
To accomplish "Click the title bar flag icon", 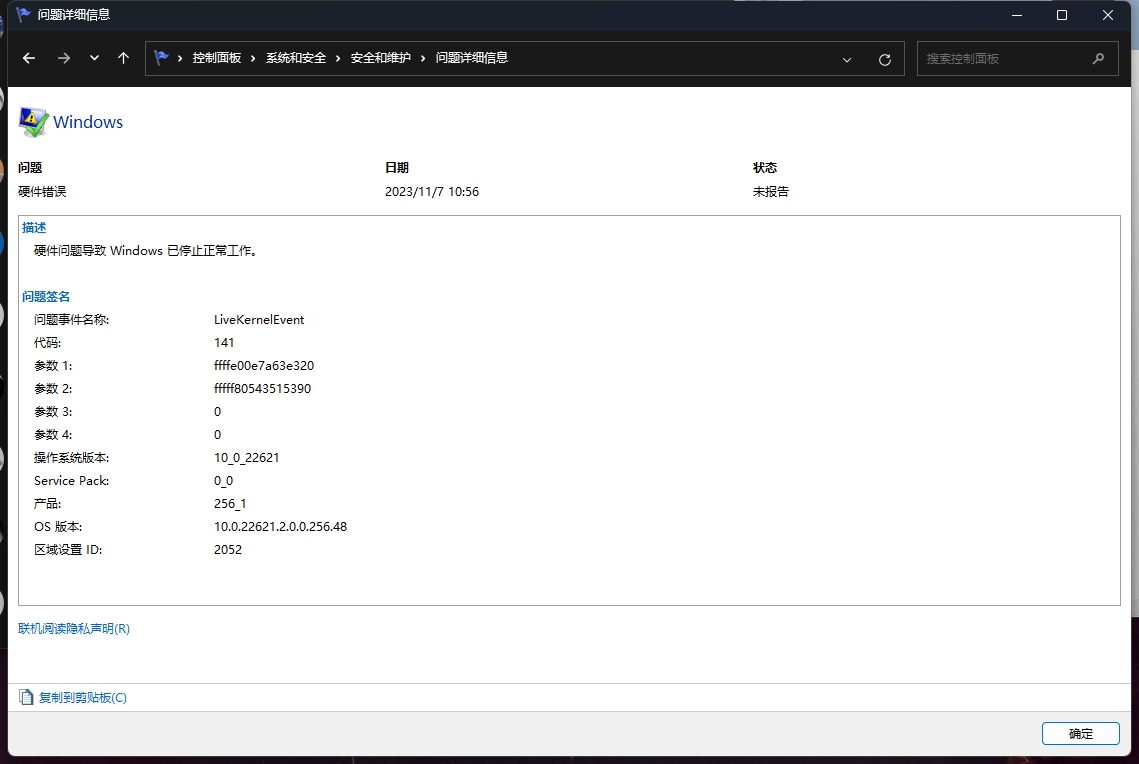I will click(x=23, y=15).
